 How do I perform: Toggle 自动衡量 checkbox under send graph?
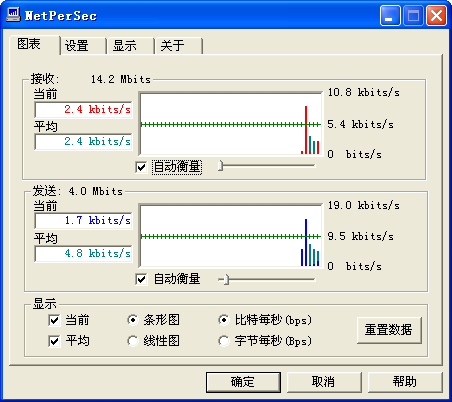coord(141,279)
